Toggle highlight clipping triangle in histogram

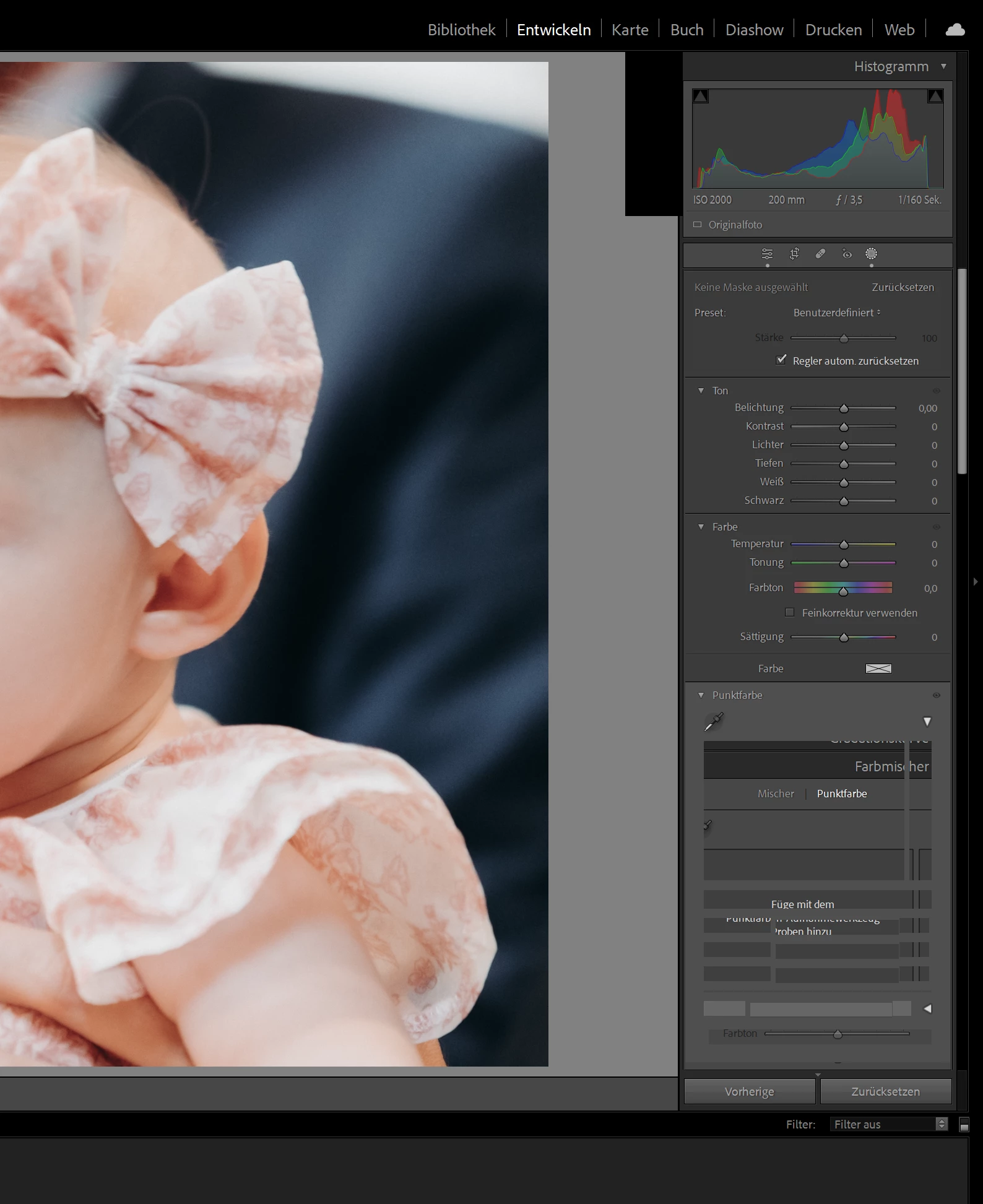coord(935,96)
